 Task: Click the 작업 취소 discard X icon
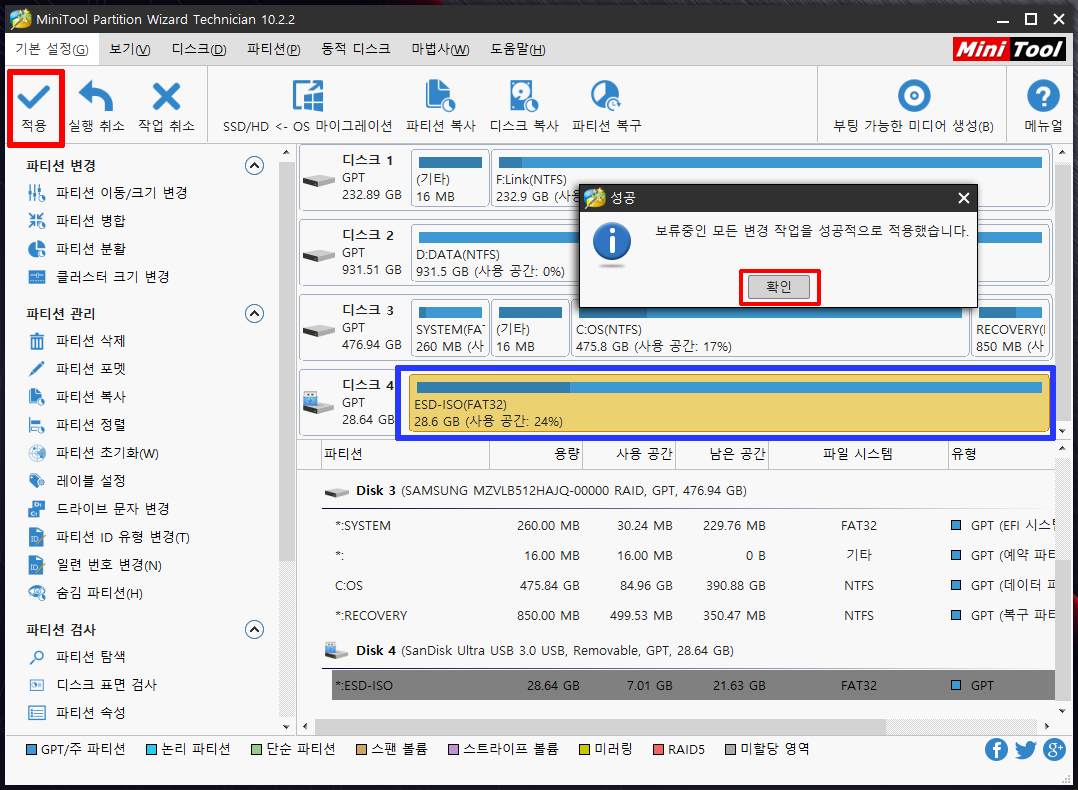pyautogui.click(x=166, y=96)
